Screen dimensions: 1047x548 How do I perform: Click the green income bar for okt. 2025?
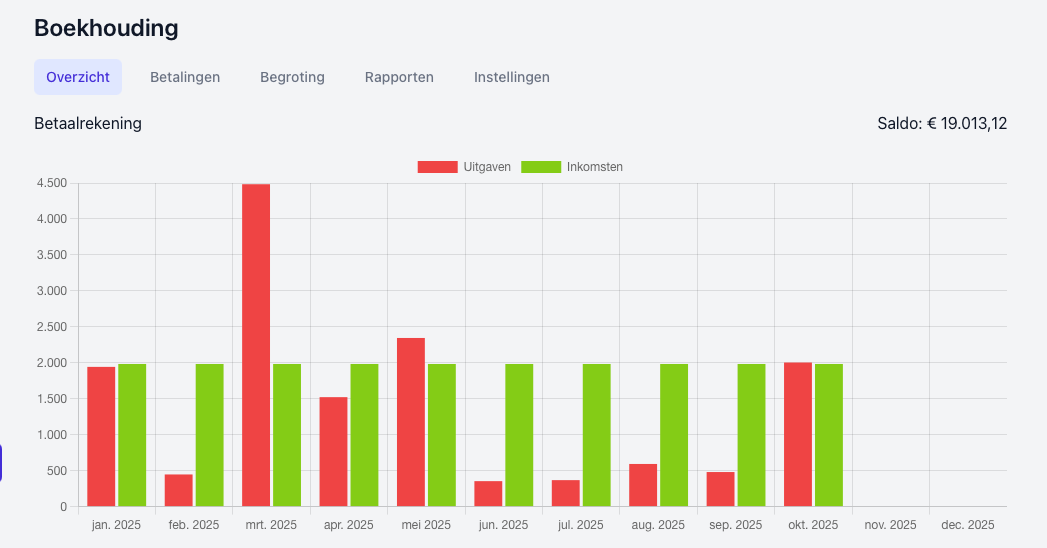click(829, 435)
